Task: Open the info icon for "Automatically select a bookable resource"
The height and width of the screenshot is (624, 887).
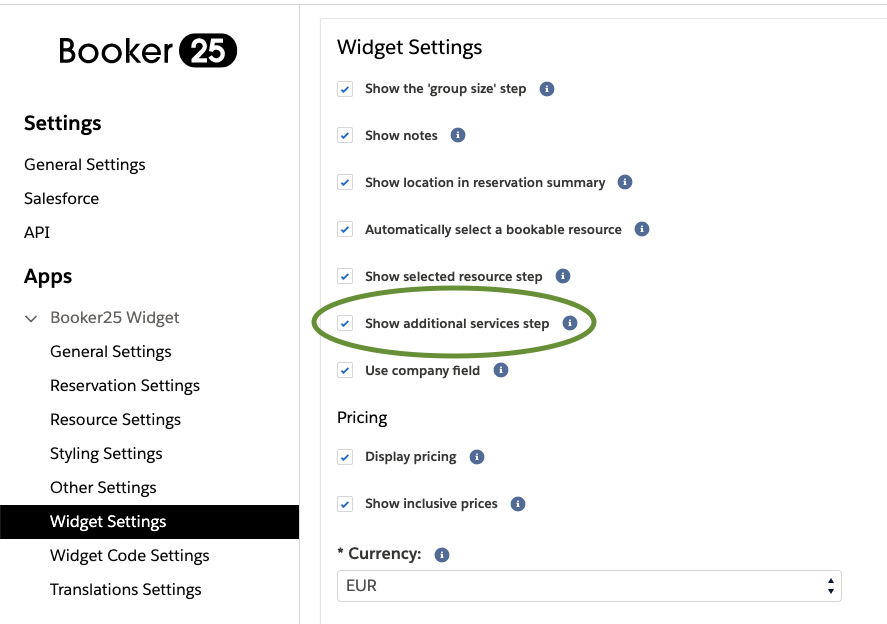Action: (641, 229)
